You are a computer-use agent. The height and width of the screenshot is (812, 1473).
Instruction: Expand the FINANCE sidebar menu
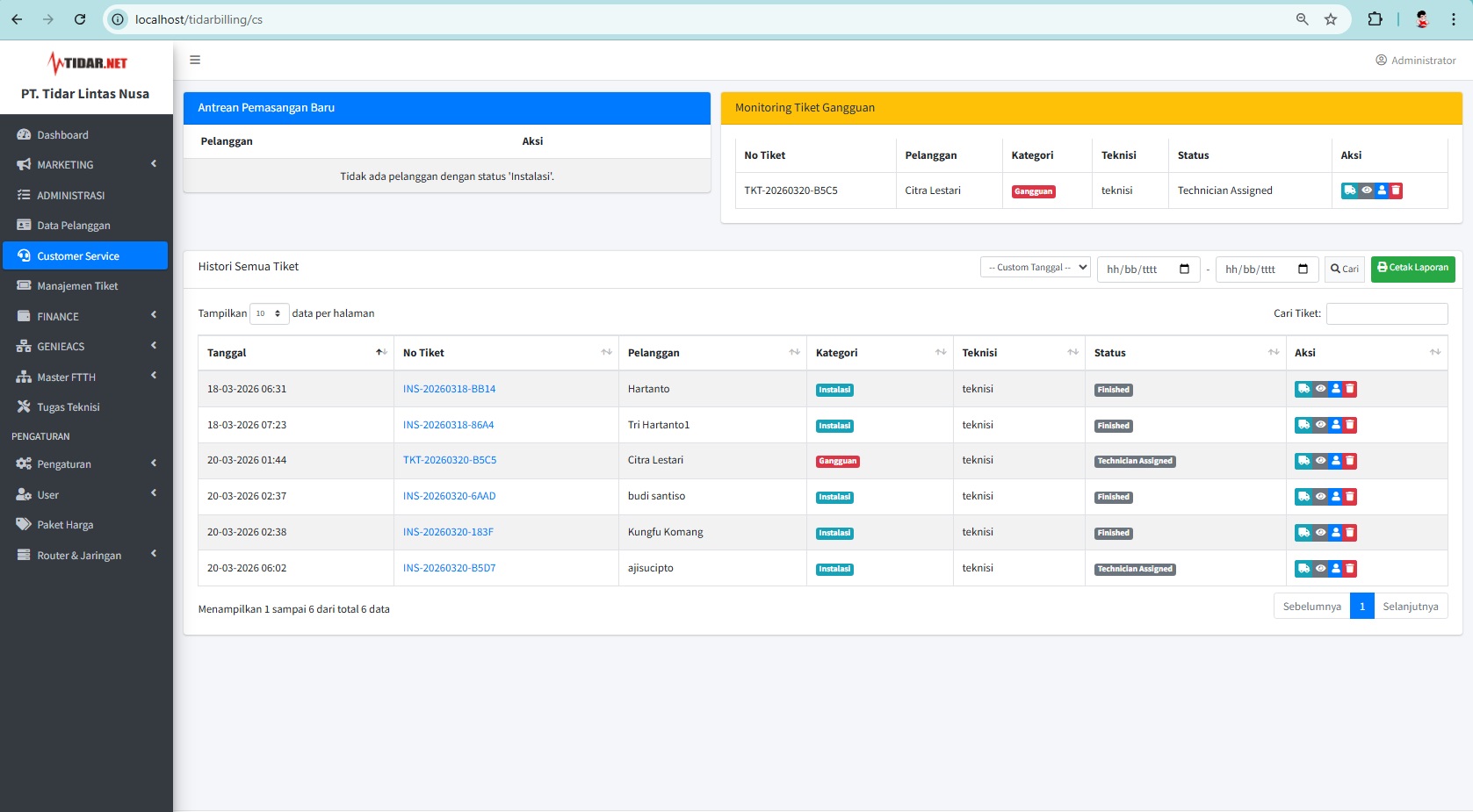[86, 317]
